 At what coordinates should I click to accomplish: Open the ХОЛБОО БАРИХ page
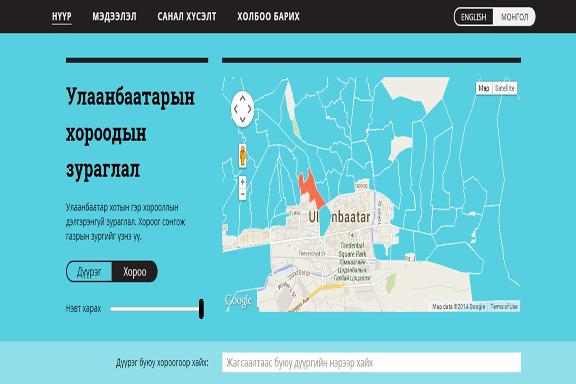268,17
